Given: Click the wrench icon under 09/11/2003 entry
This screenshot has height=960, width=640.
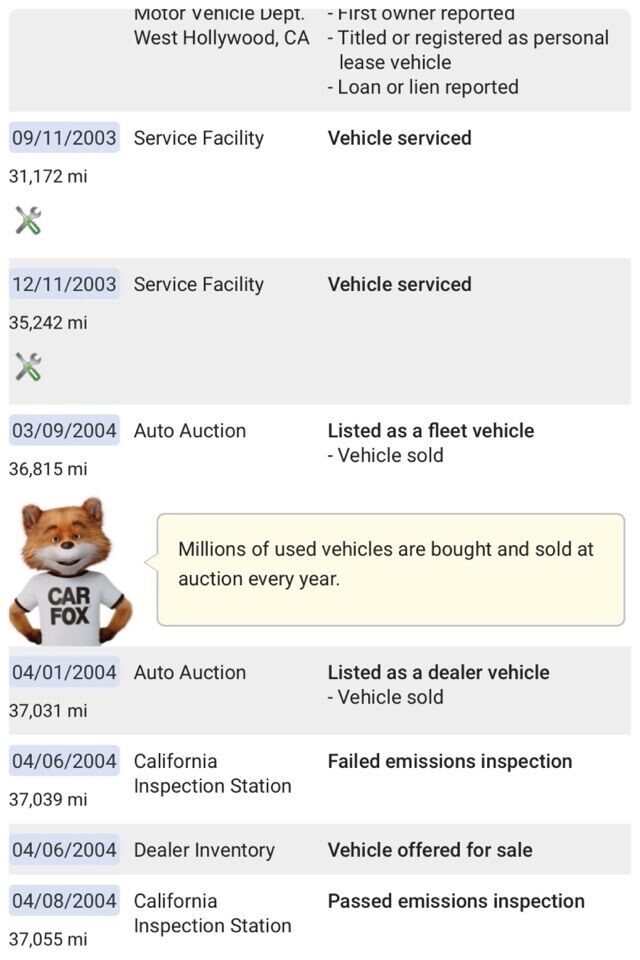Looking at the screenshot, I should pos(28,220).
